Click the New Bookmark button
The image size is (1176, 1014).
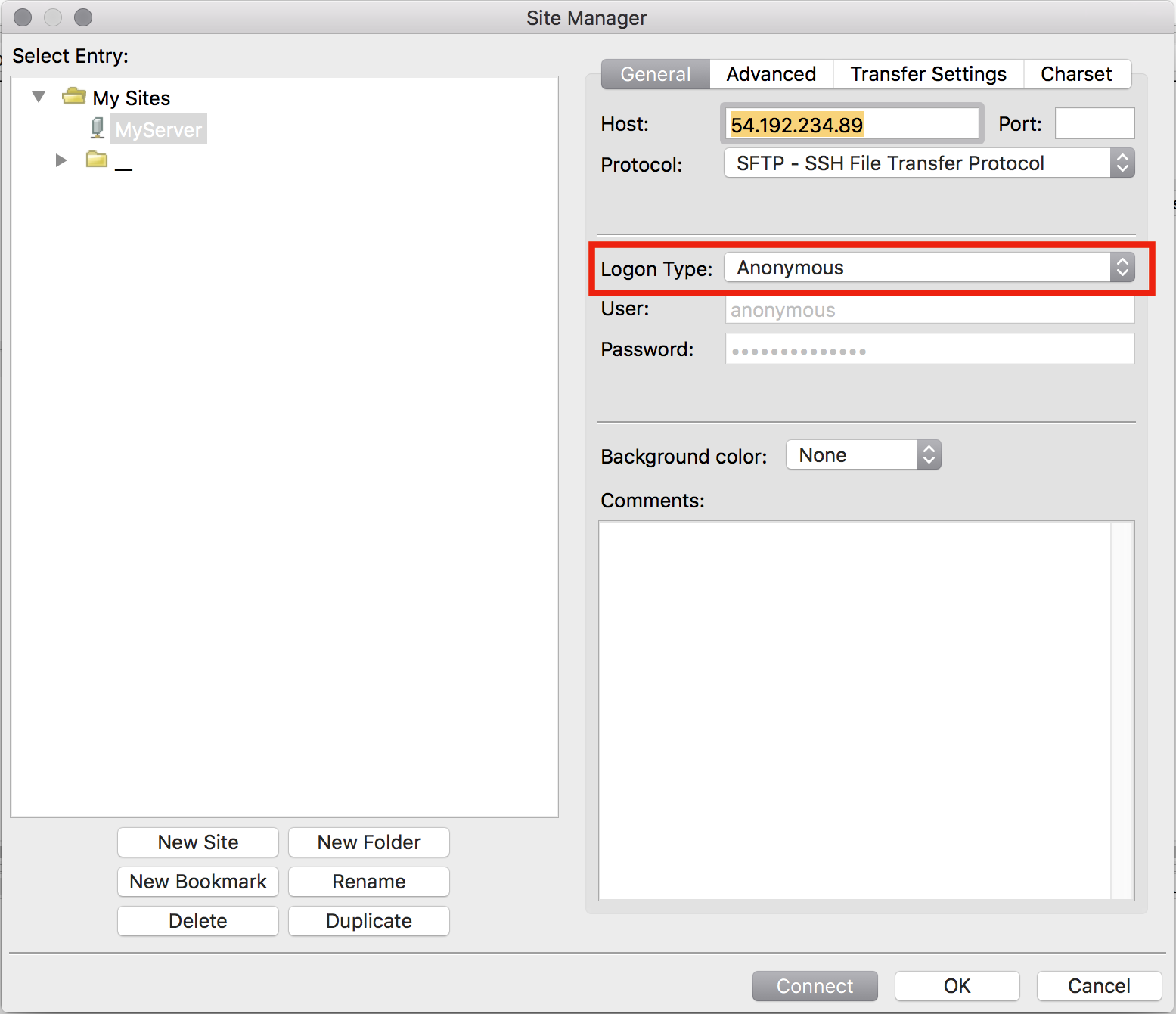197,881
